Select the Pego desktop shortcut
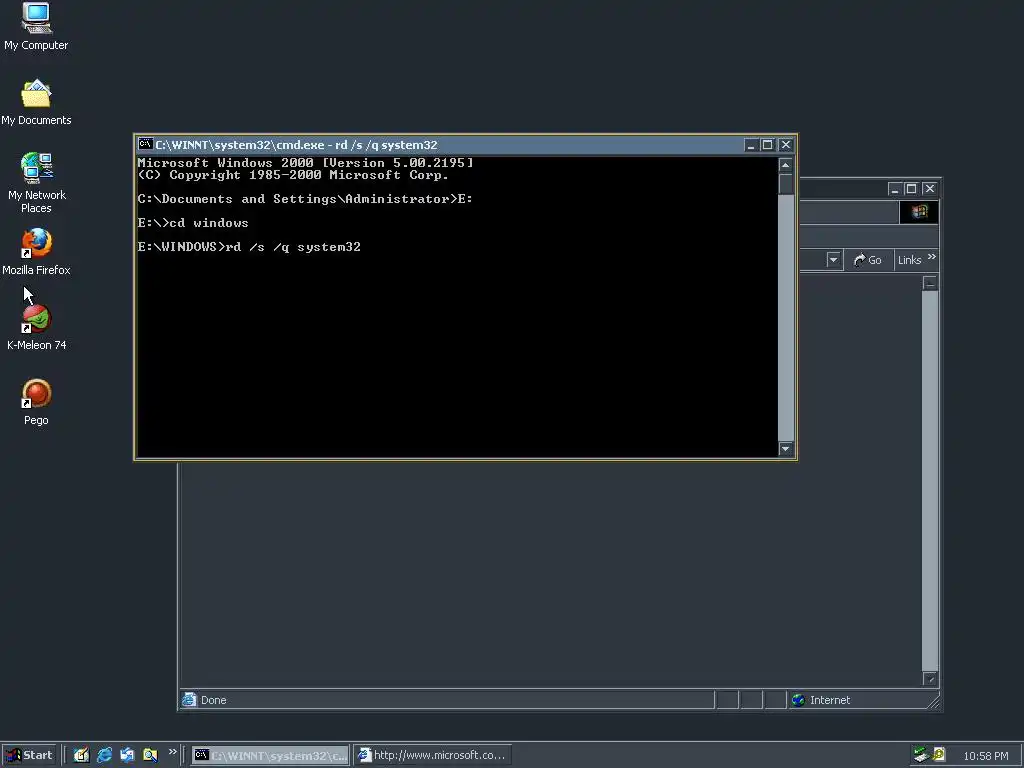 tap(36, 402)
